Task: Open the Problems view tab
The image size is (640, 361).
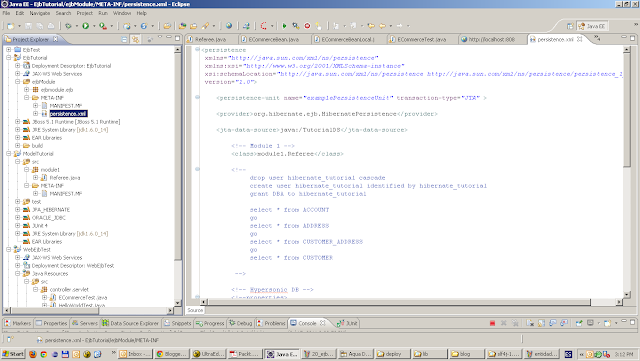Action: tap(271, 323)
